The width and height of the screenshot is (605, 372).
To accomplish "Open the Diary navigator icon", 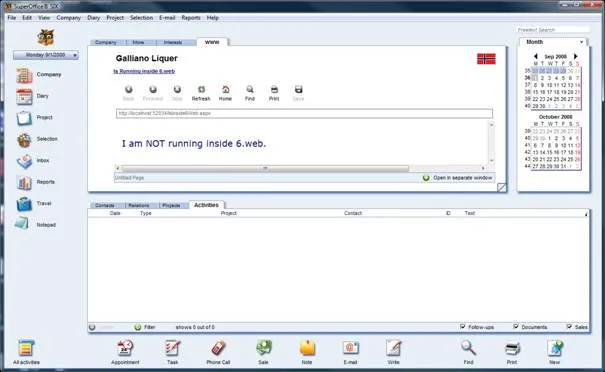I will pos(24,96).
